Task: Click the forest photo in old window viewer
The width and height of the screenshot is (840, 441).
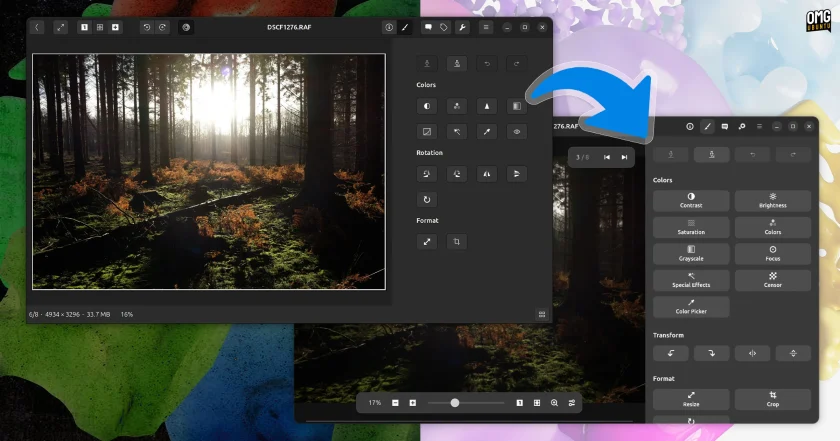Action: click(x=209, y=171)
